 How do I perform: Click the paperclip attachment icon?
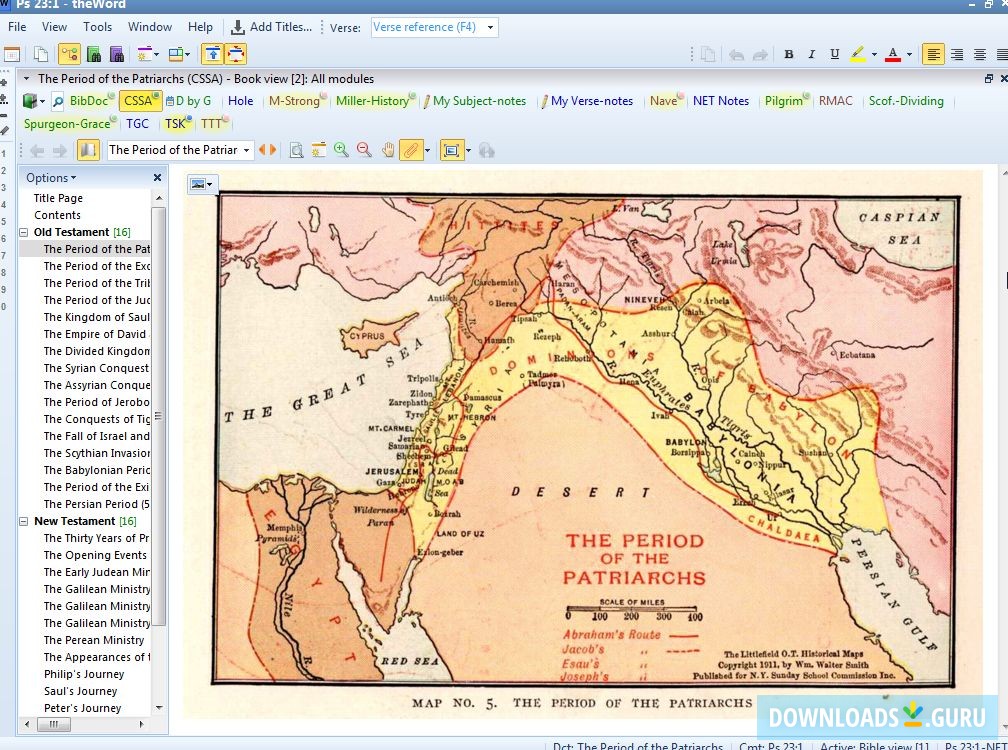pos(410,150)
